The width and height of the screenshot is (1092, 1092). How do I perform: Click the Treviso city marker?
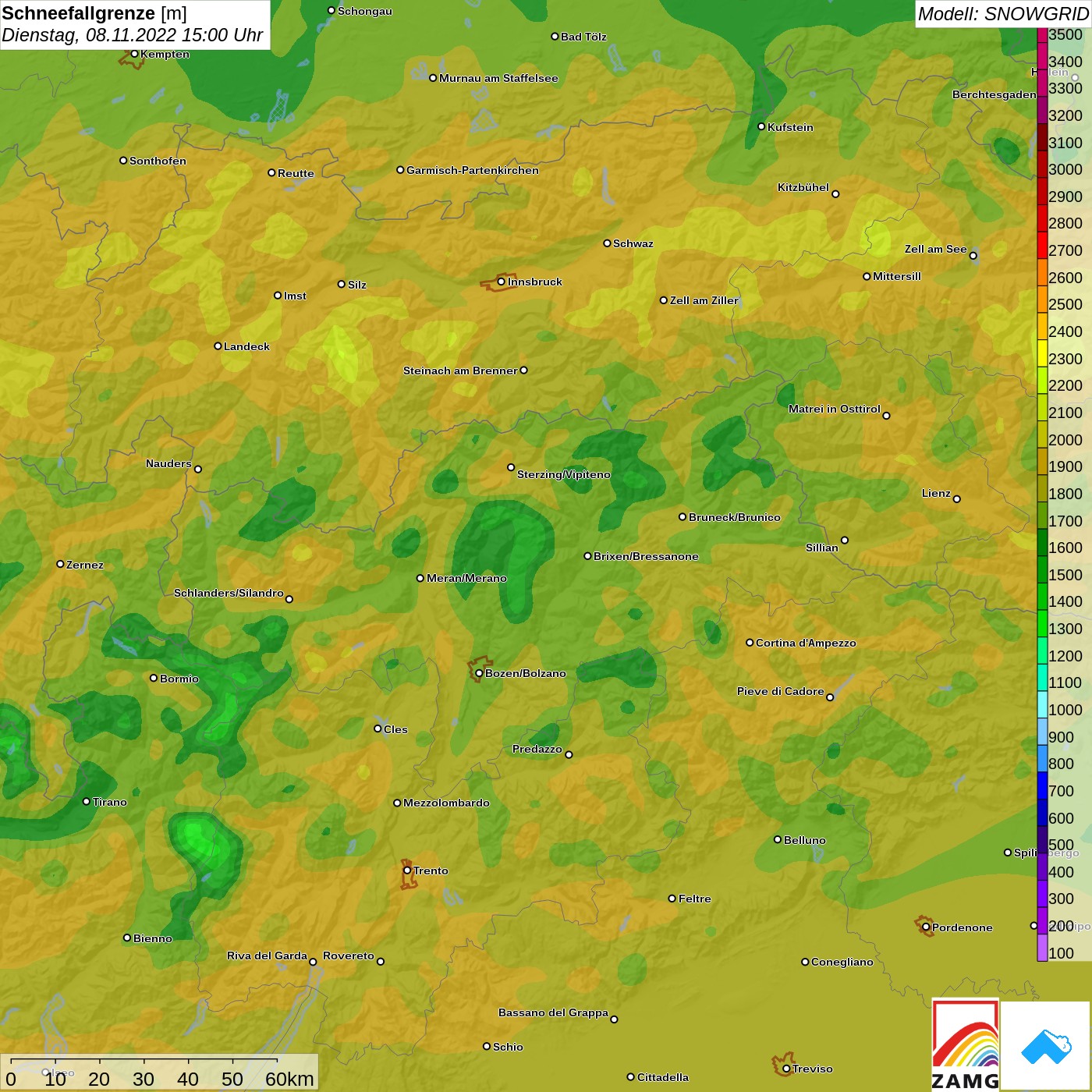point(786,1069)
